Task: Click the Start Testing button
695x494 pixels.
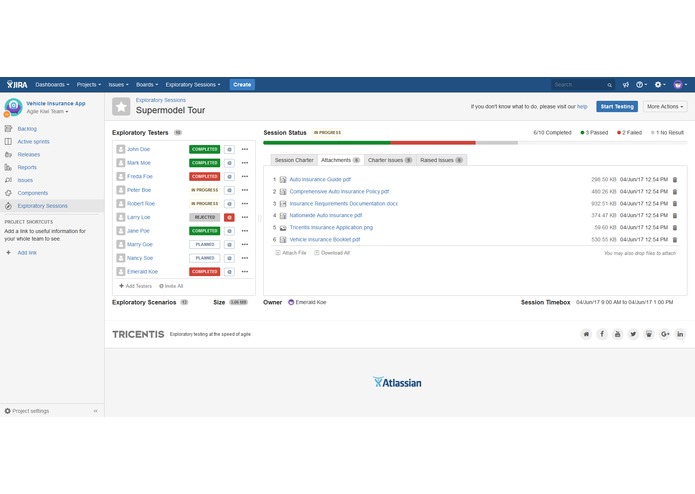Action: tap(617, 107)
